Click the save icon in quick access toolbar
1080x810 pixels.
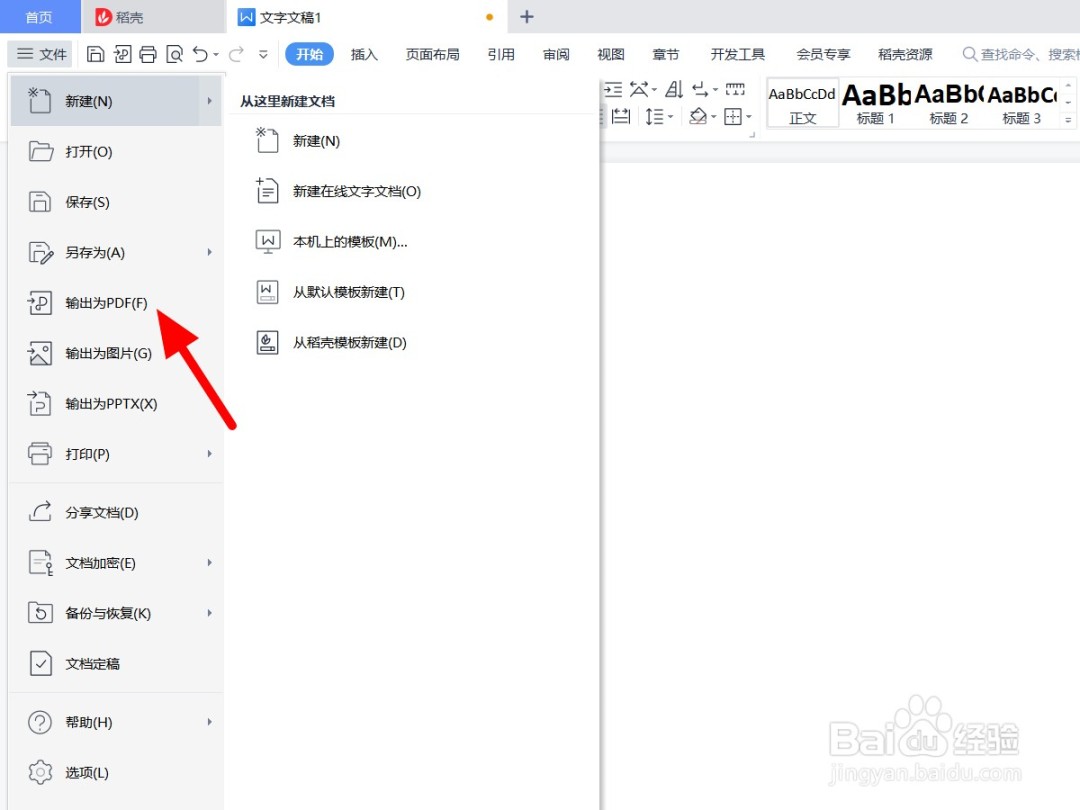pos(96,54)
